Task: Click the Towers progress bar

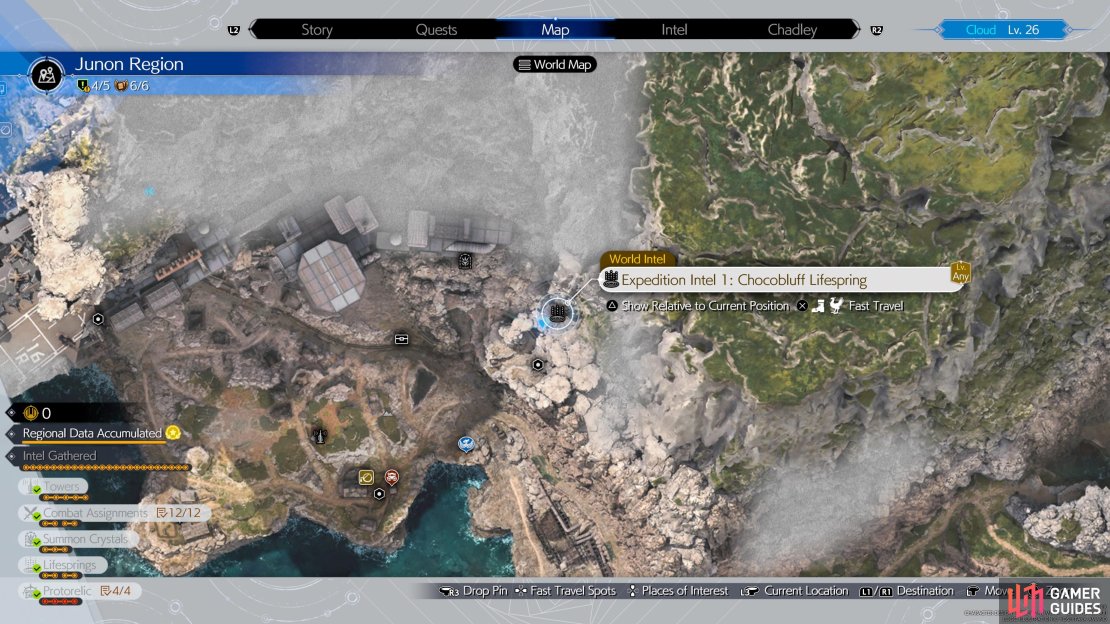Action: [65, 498]
